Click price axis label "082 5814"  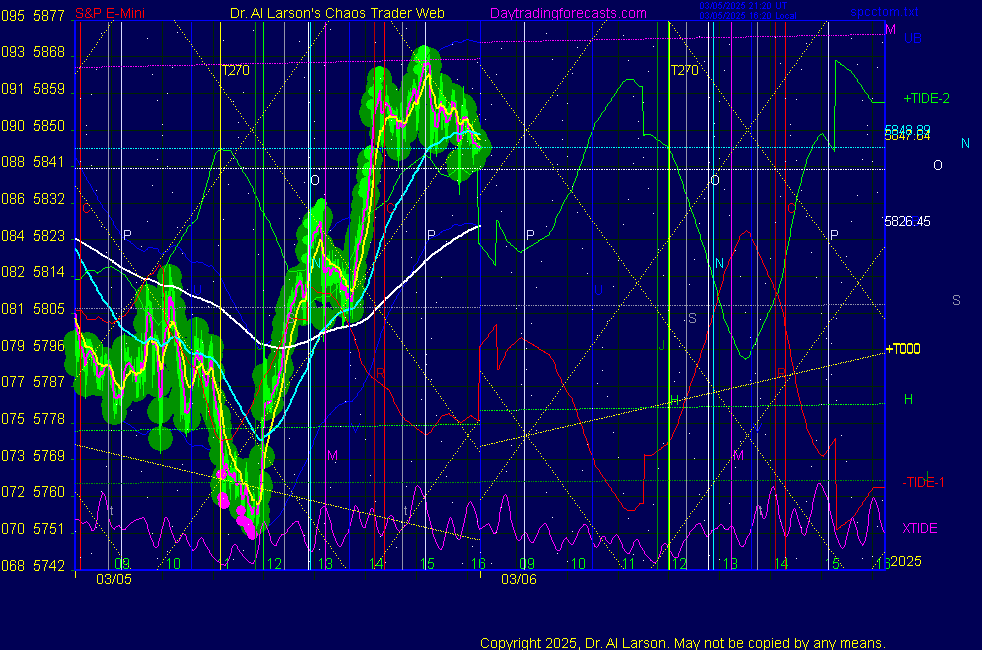(x=33, y=272)
